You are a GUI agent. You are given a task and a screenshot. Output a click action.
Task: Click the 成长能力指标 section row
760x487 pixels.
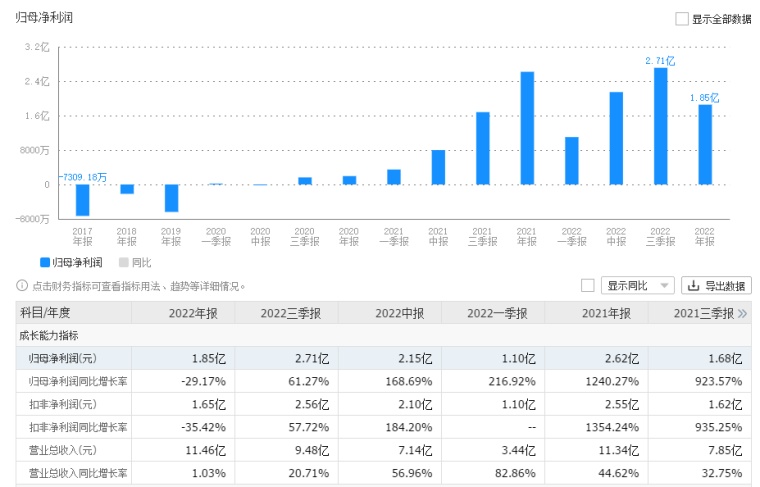tap(383, 335)
